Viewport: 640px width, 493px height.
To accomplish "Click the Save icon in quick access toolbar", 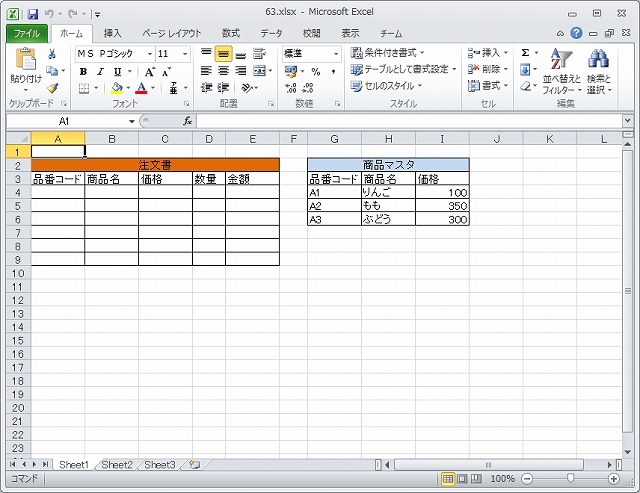I will pyautogui.click(x=33, y=15).
